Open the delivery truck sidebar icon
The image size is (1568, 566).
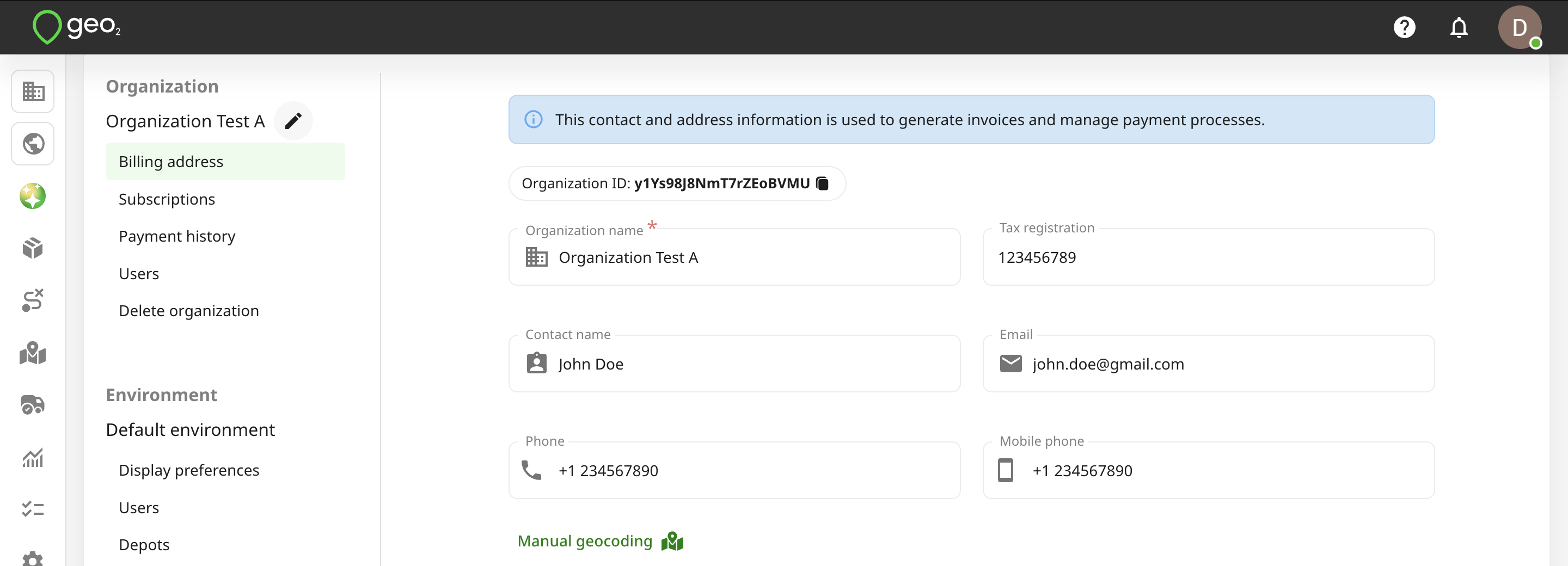tap(33, 405)
